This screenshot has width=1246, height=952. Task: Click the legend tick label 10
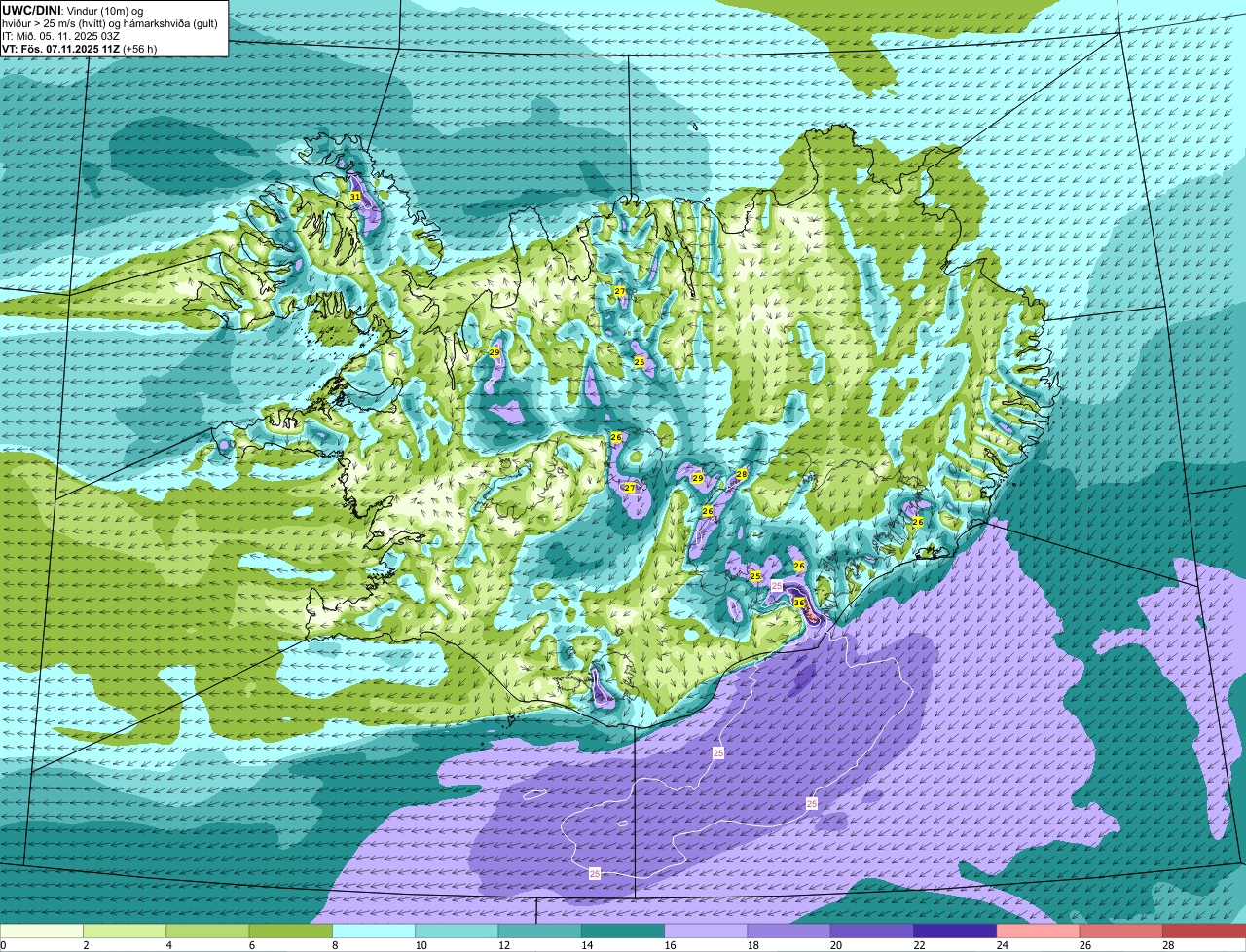[421, 945]
